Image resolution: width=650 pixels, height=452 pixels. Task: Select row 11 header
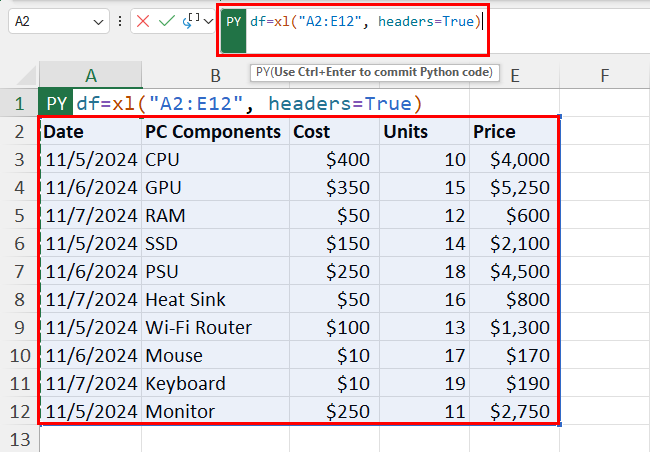click(x=19, y=383)
